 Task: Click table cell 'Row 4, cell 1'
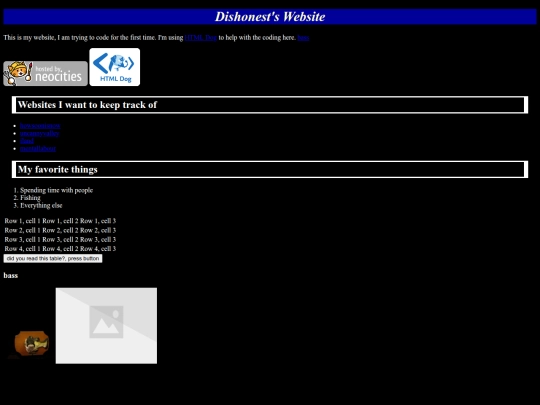tap(22, 249)
